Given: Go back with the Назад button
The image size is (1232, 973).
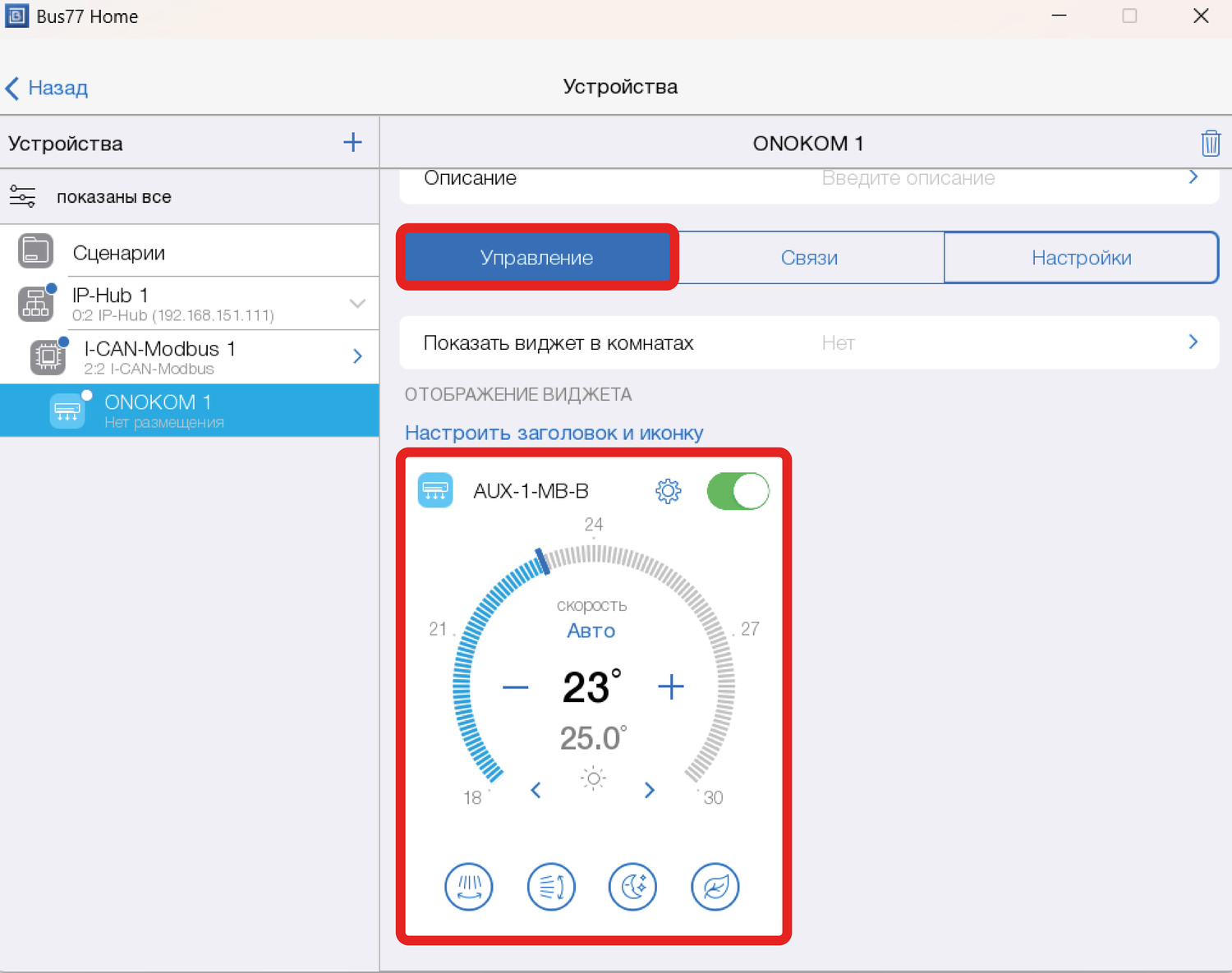Looking at the screenshot, I should click(48, 88).
